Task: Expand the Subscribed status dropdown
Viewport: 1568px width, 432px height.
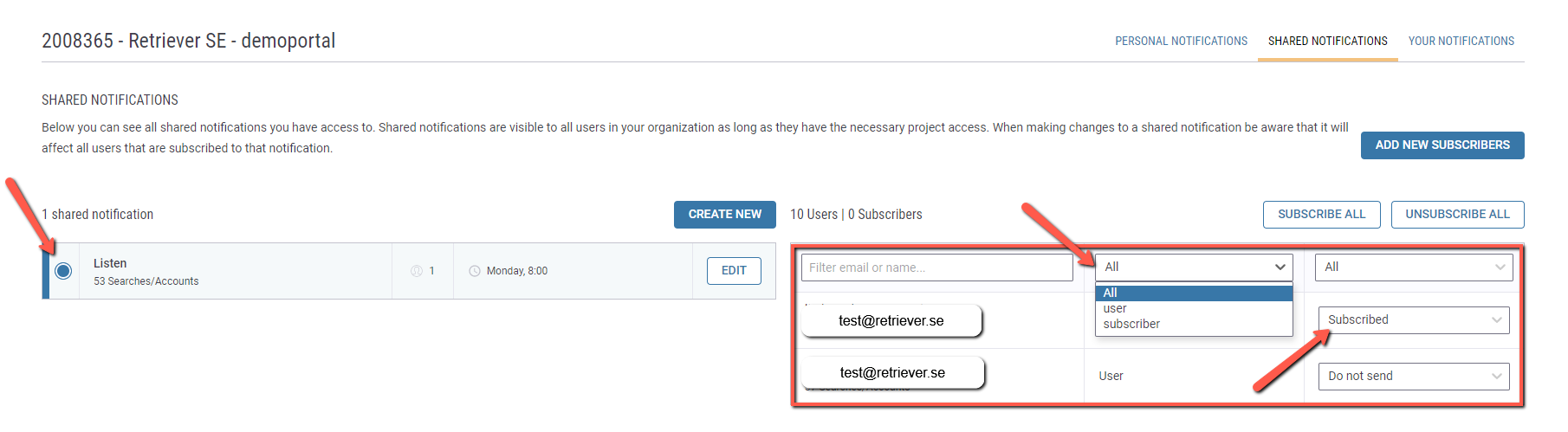Action: pyautogui.click(x=1414, y=320)
